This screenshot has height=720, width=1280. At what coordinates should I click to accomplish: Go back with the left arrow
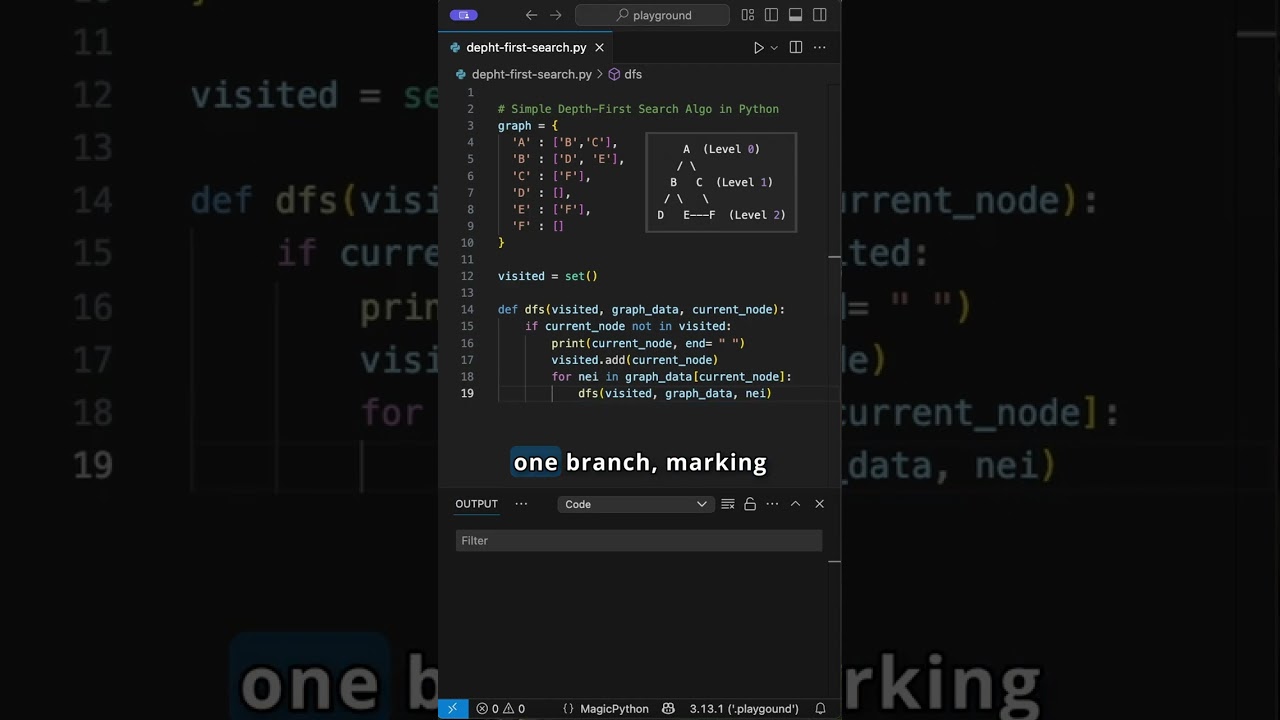(x=532, y=15)
